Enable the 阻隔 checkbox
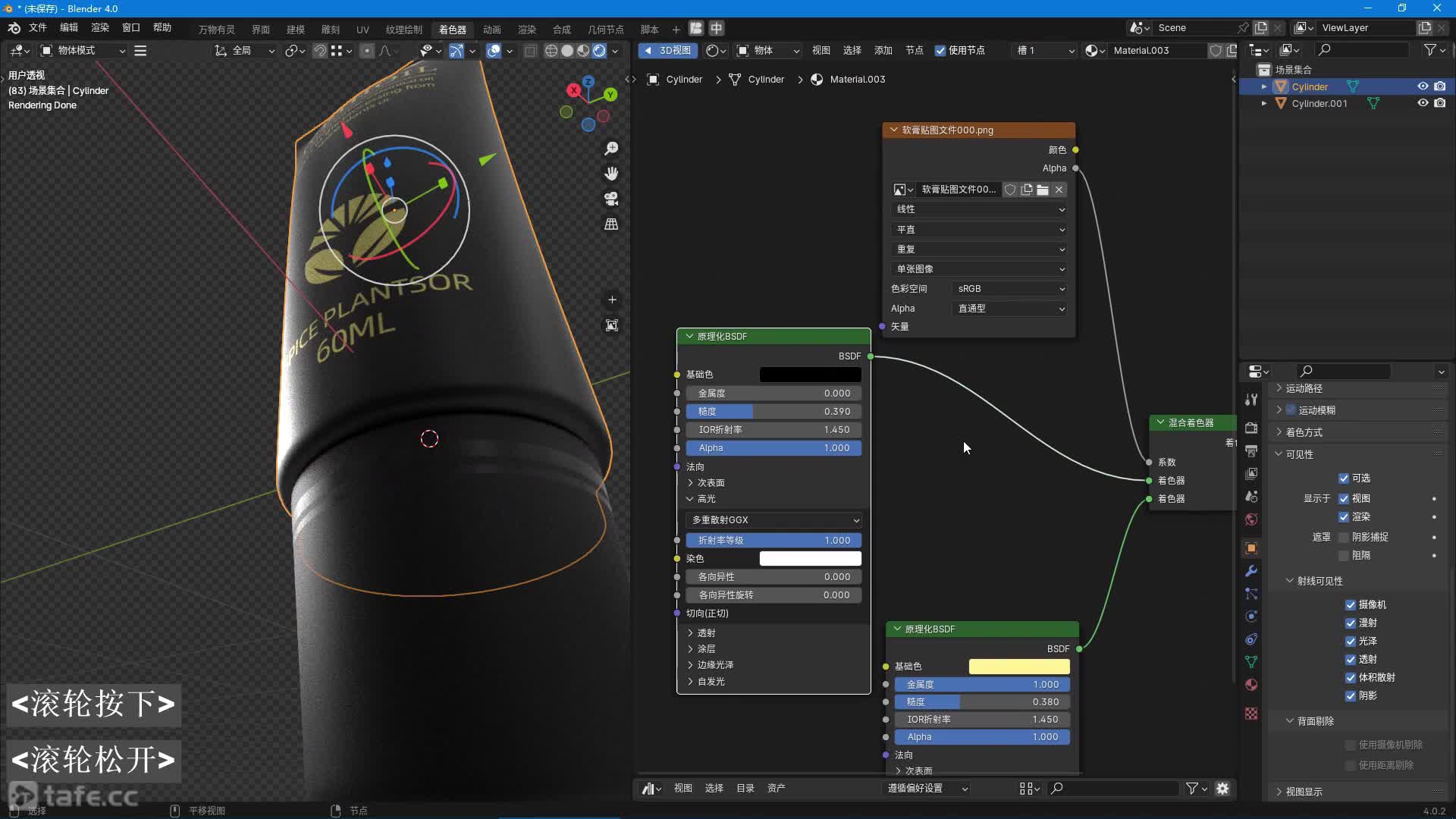 (1344, 556)
